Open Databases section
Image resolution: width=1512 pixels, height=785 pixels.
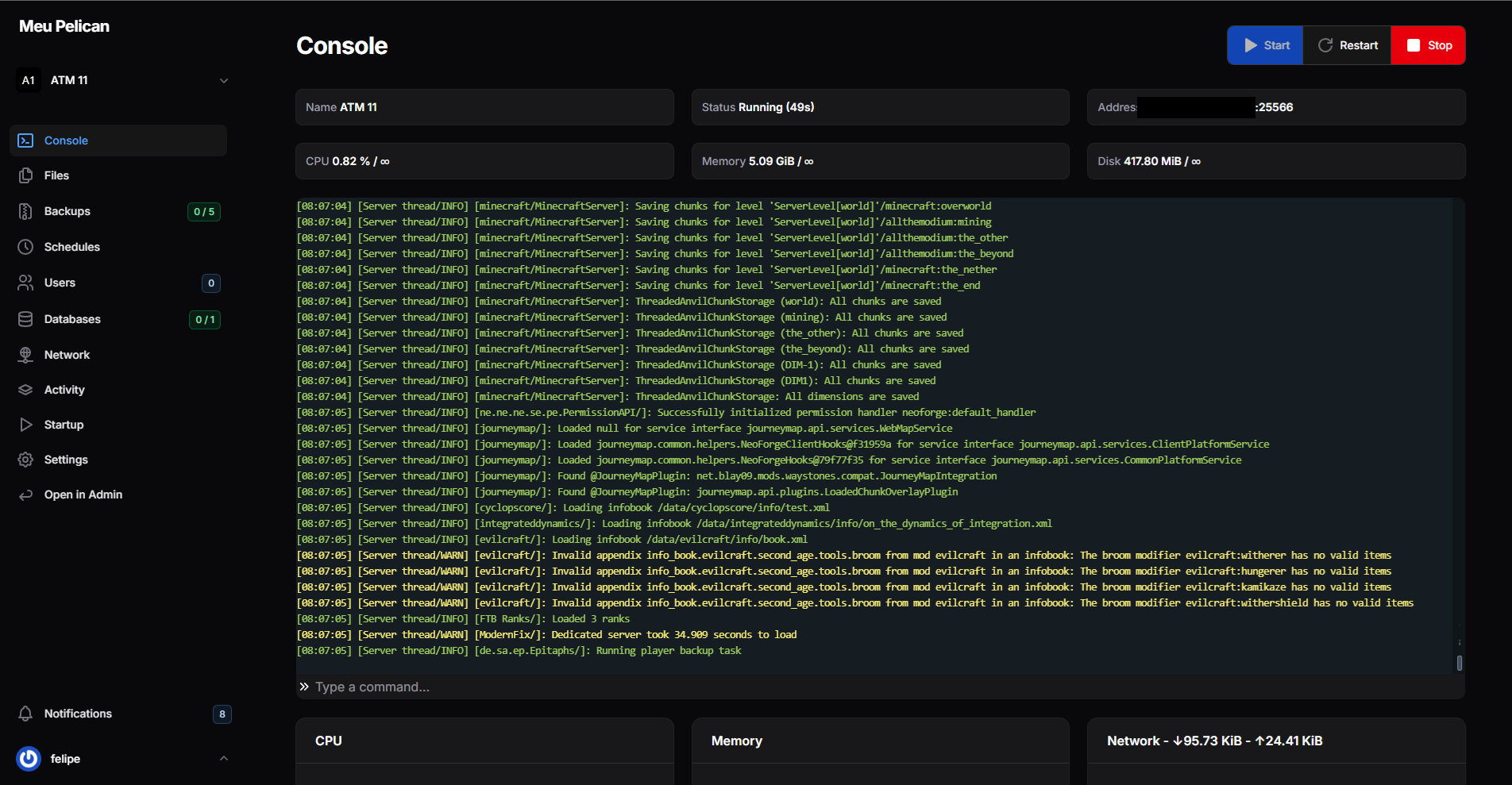pos(118,319)
